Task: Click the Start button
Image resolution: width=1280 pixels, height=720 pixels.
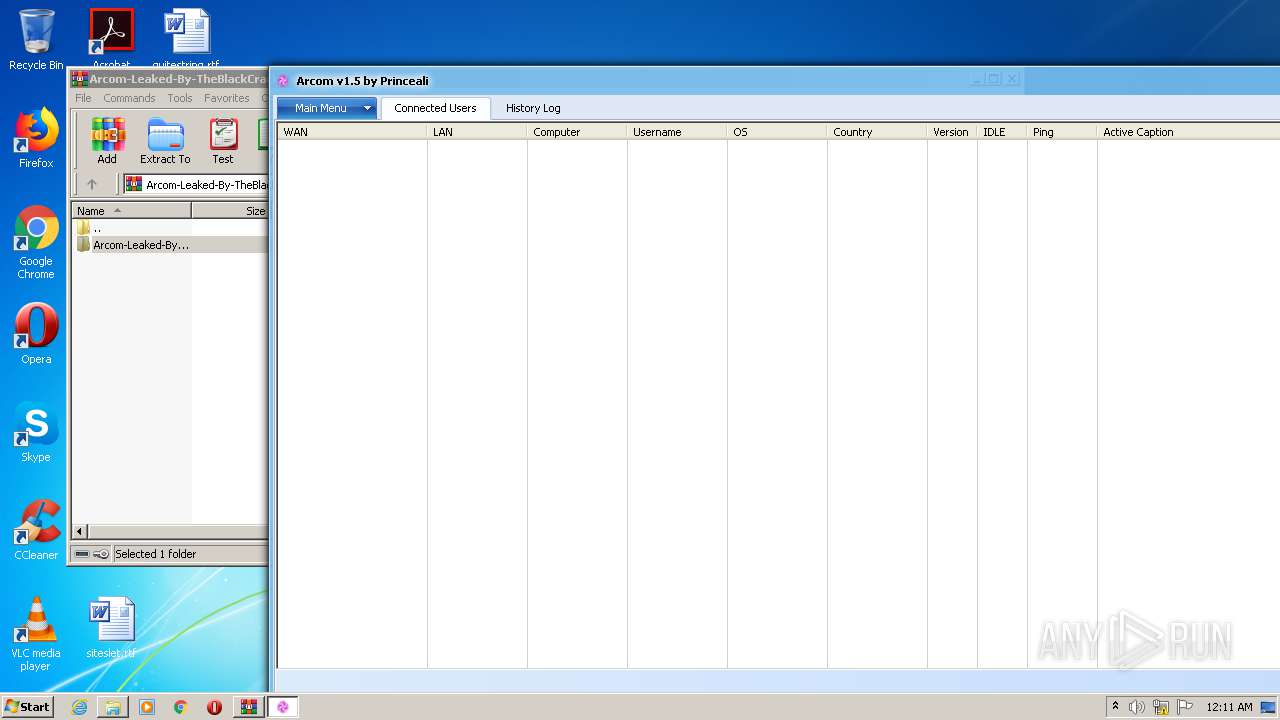Action: tap(28, 706)
